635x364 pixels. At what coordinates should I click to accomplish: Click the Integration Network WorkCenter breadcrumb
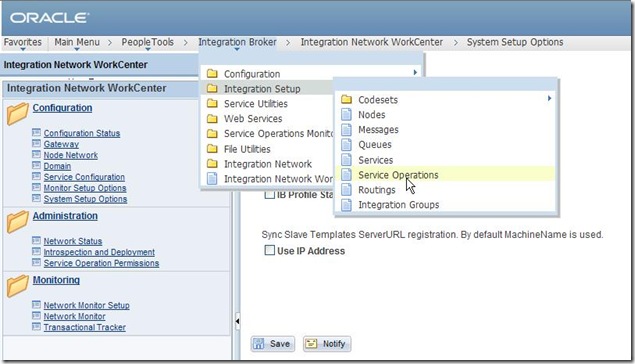click(371, 42)
